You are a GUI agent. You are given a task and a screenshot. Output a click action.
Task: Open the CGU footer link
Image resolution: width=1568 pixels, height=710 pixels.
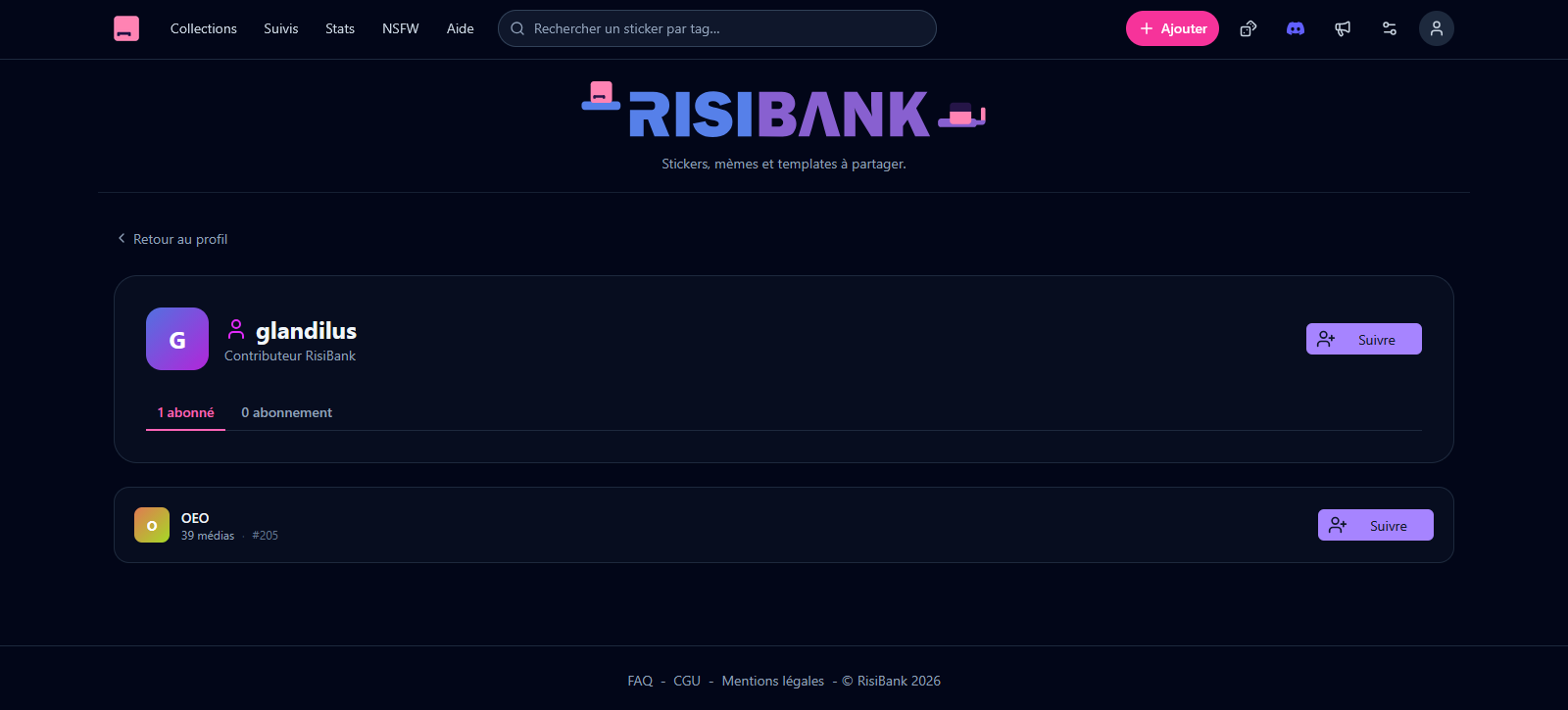[687, 681]
